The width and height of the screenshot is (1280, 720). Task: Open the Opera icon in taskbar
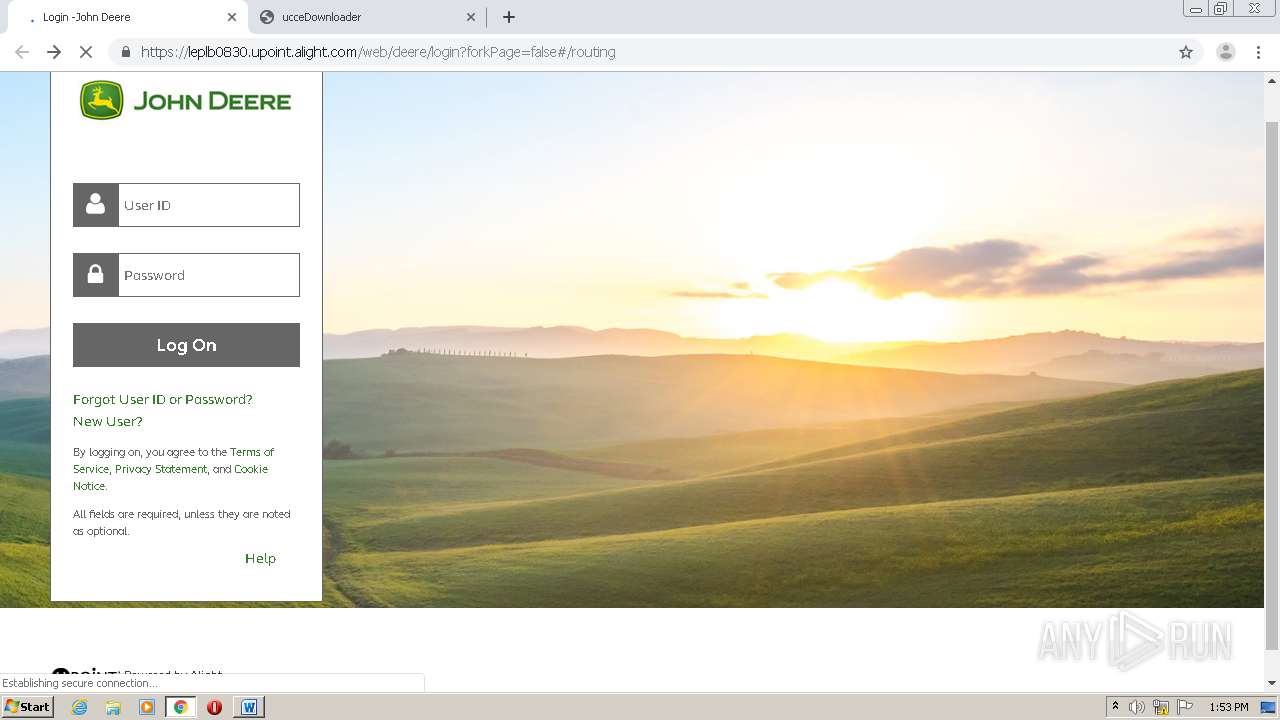pyautogui.click(x=214, y=707)
